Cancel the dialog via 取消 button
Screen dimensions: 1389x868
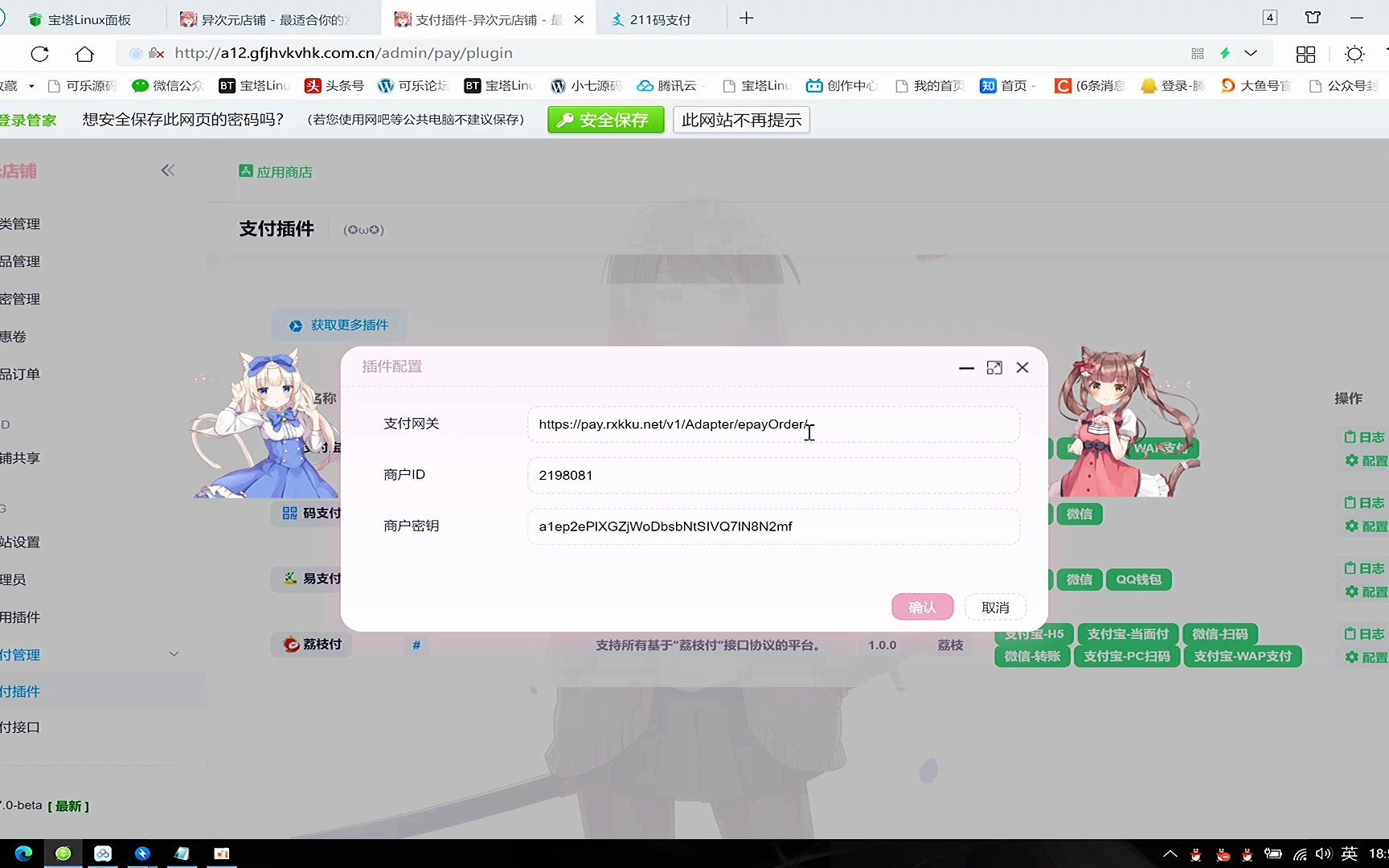coord(994,607)
